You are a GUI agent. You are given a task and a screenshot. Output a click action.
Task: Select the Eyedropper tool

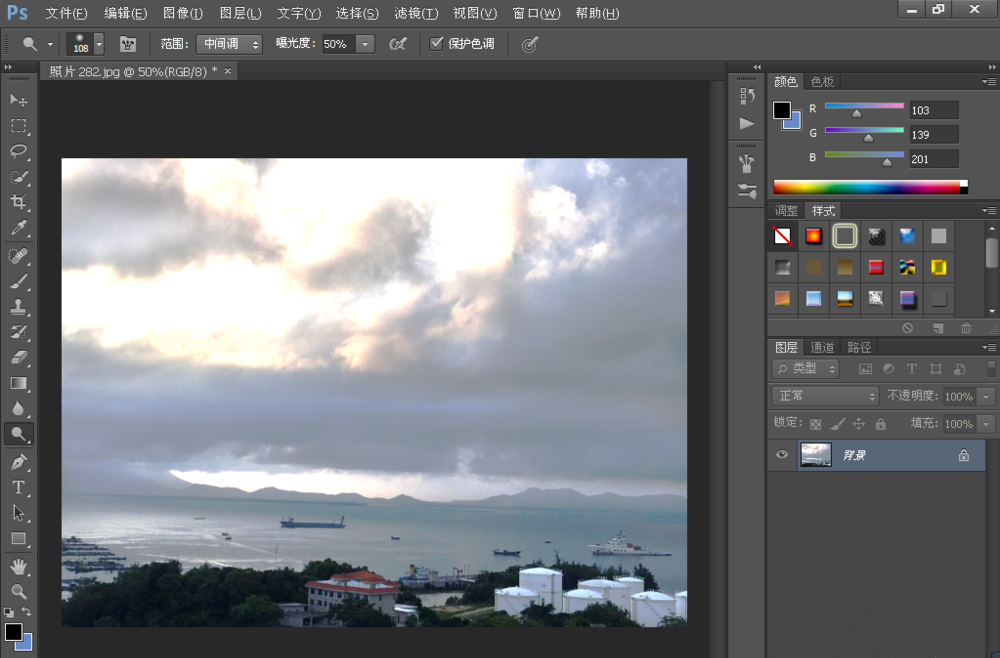pyautogui.click(x=18, y=229)
